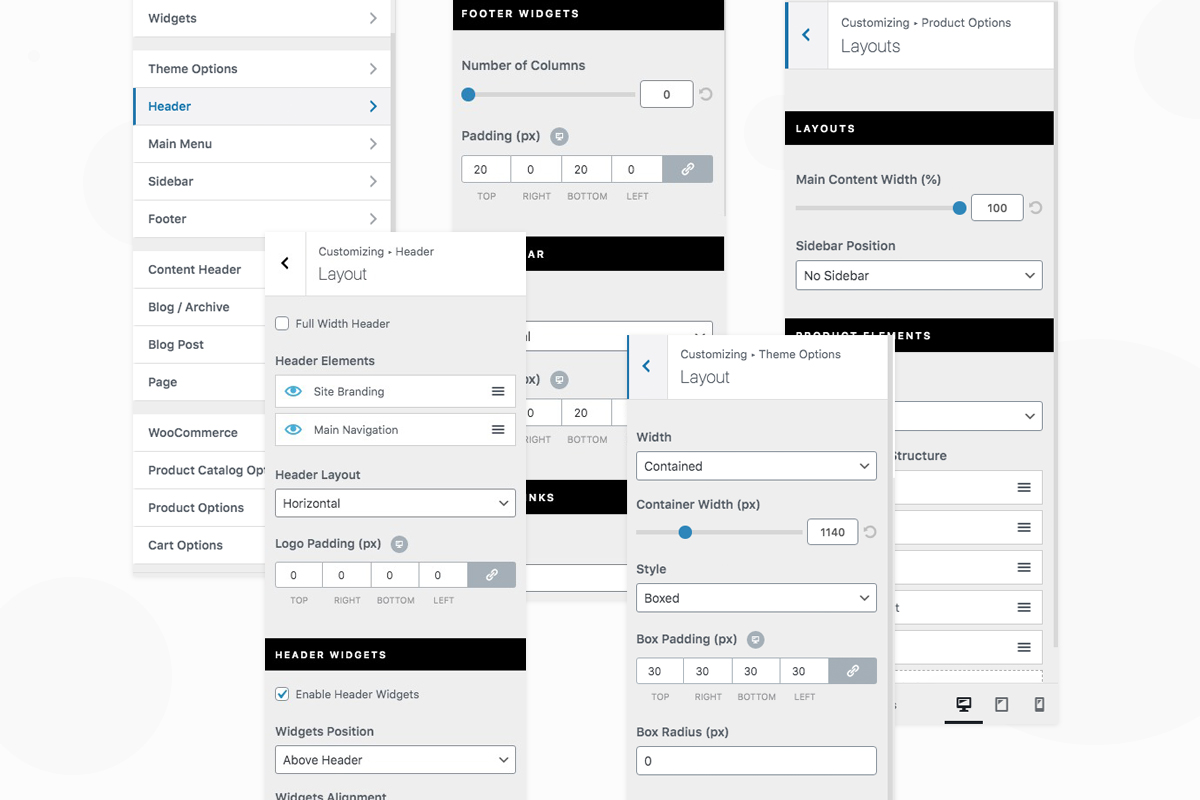Toggle link values for Footer Widgets Padding
1200x800 pixels.
point(688,170)
